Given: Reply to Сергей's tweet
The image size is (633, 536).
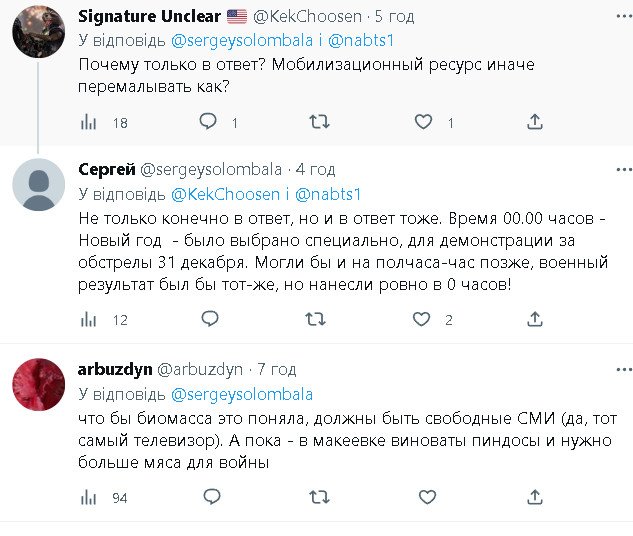Looking at the screenshot, I should (x=208, y=320).
